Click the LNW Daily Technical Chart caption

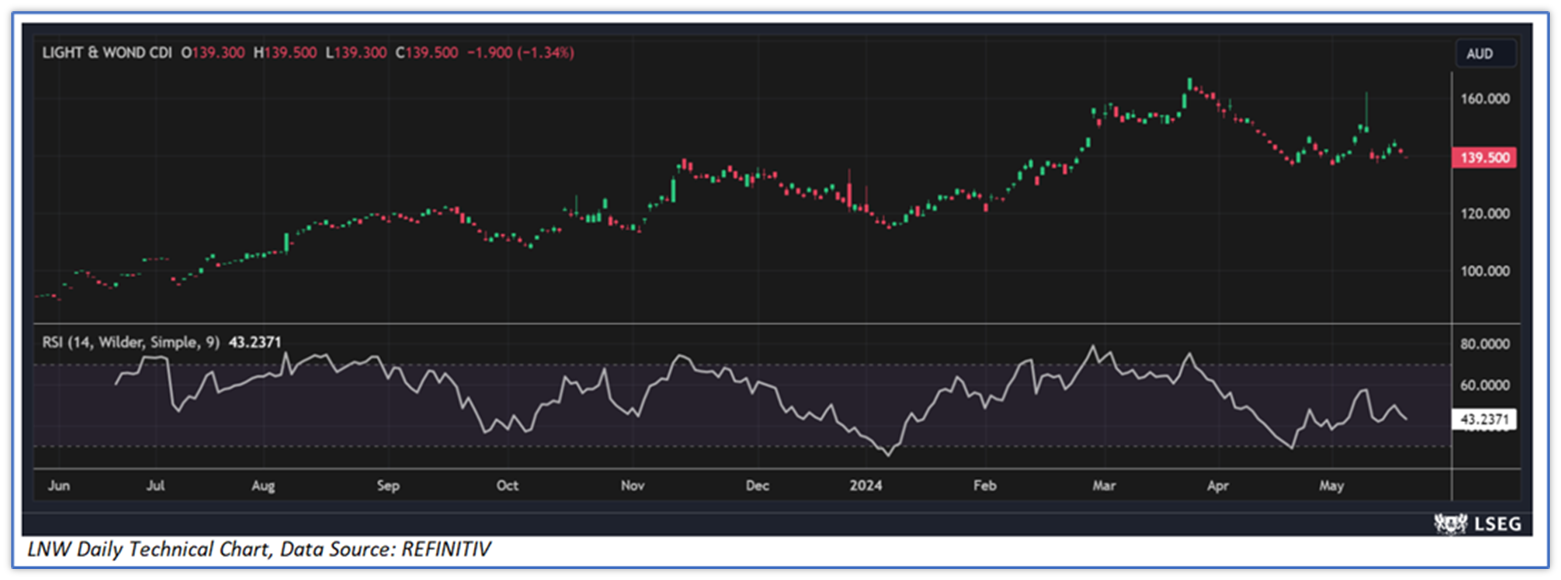(x=258, y=549)
